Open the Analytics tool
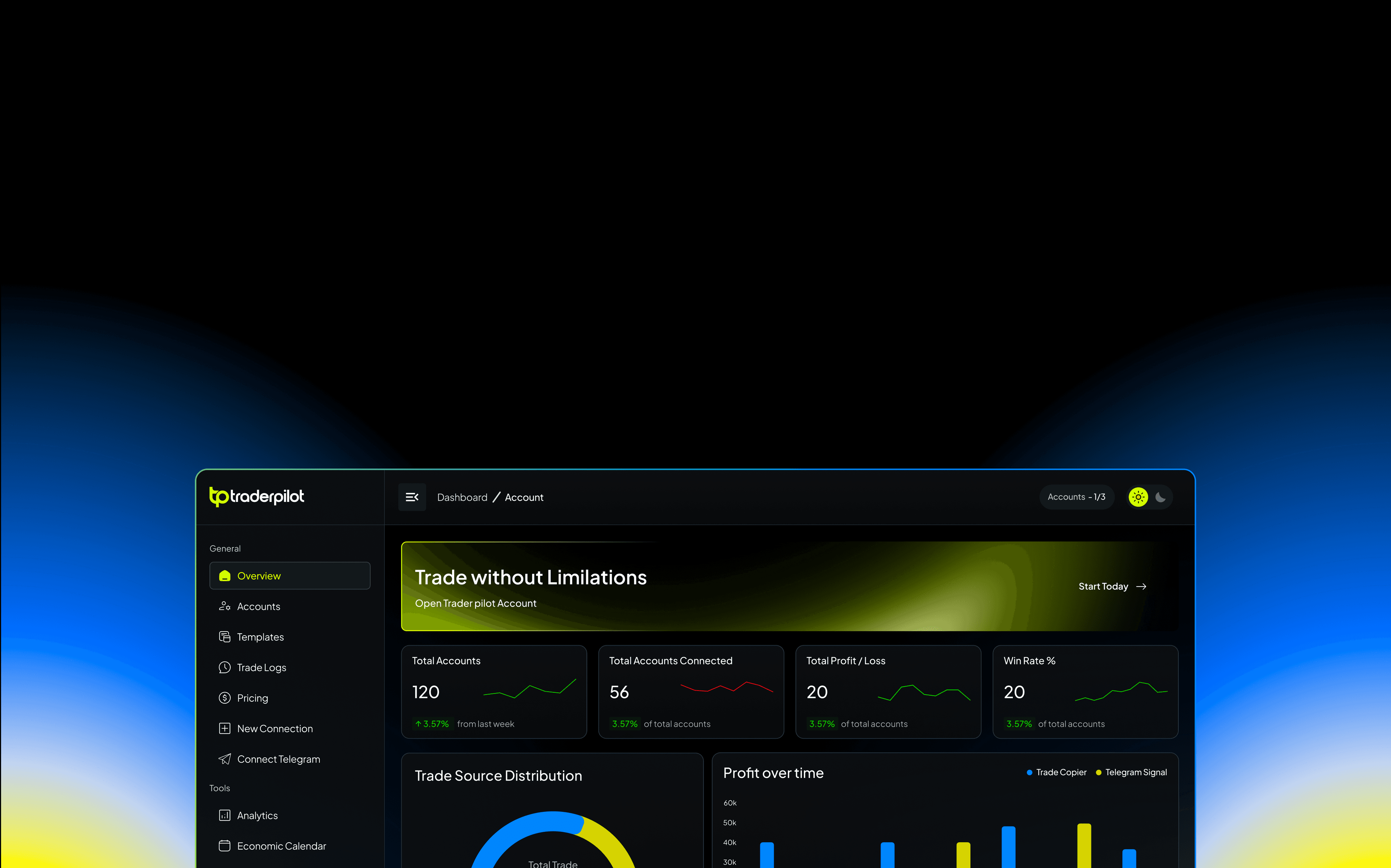The height and width of the screenshot is (868, 1391). 290,815
